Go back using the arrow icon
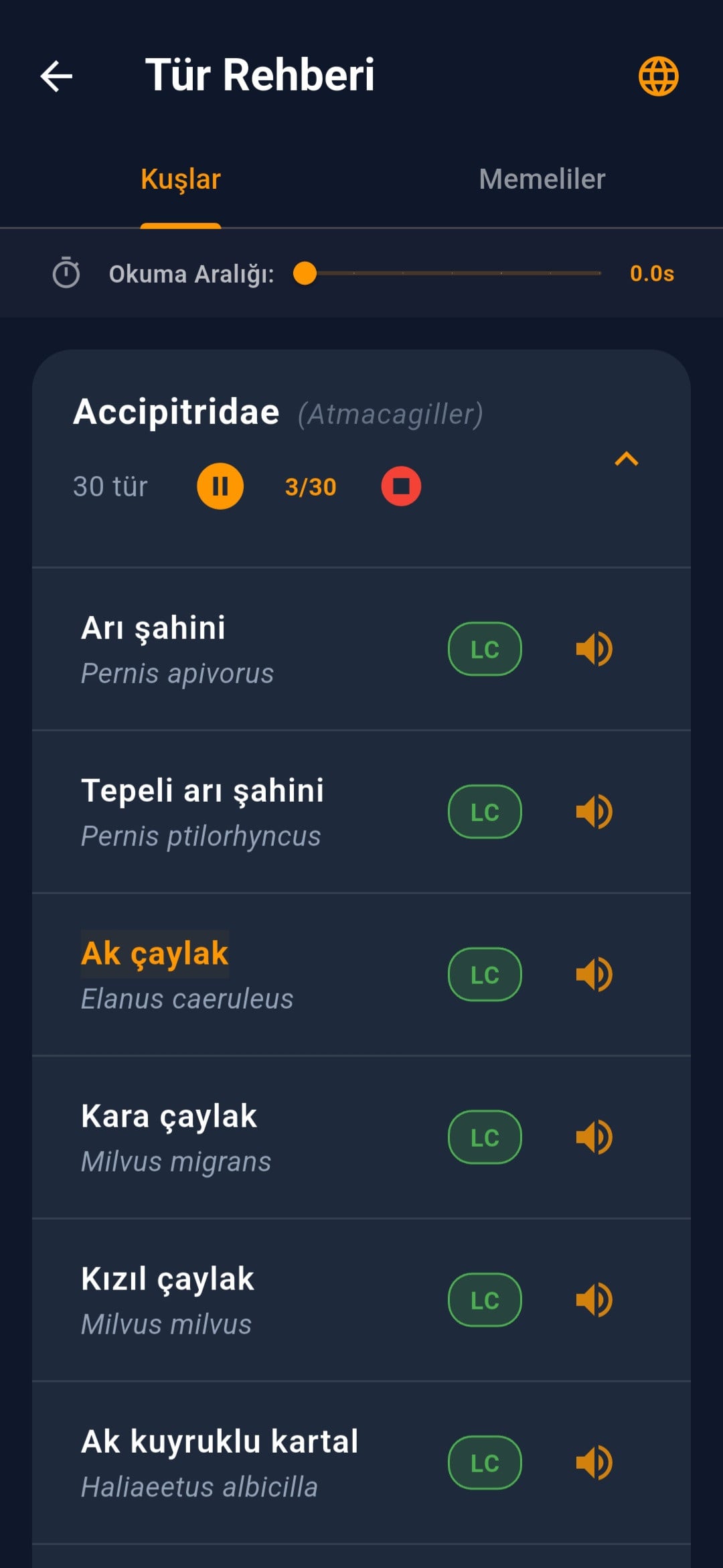 (x=57, y=76)
